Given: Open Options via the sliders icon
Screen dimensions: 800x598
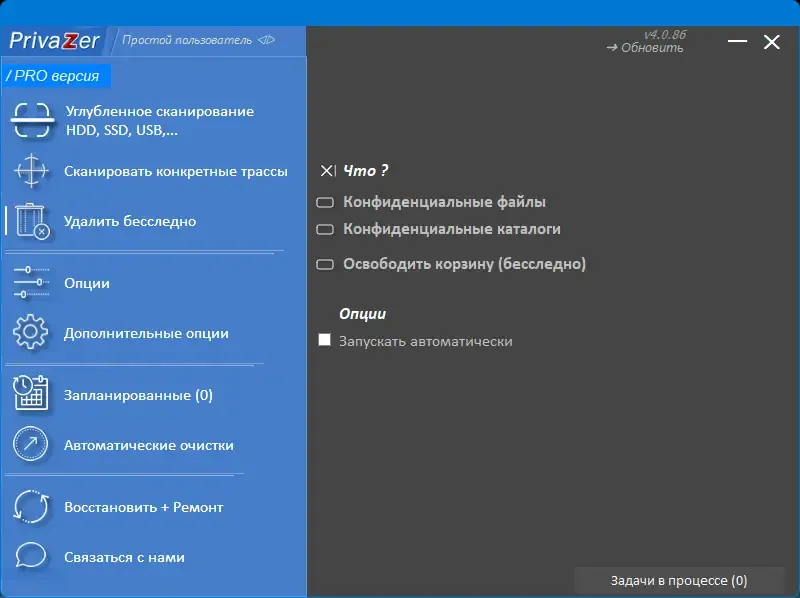Looking at the screenshot, I should 31,283.
